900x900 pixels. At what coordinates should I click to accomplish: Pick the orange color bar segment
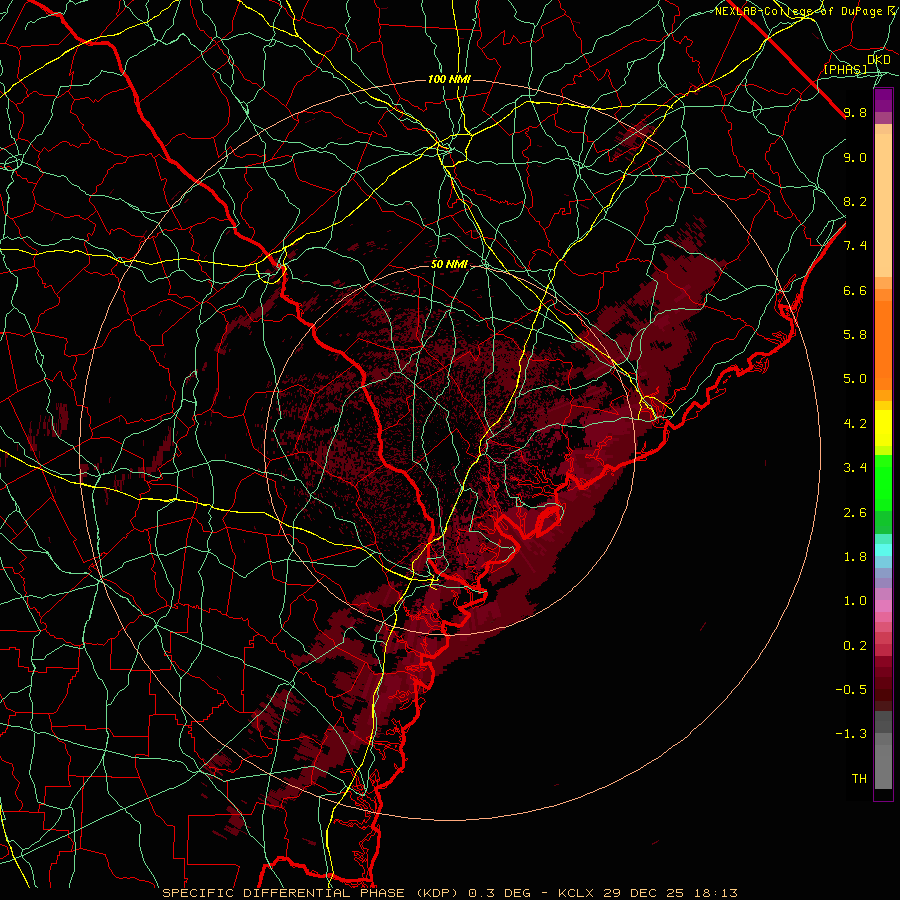pos(883,345)
